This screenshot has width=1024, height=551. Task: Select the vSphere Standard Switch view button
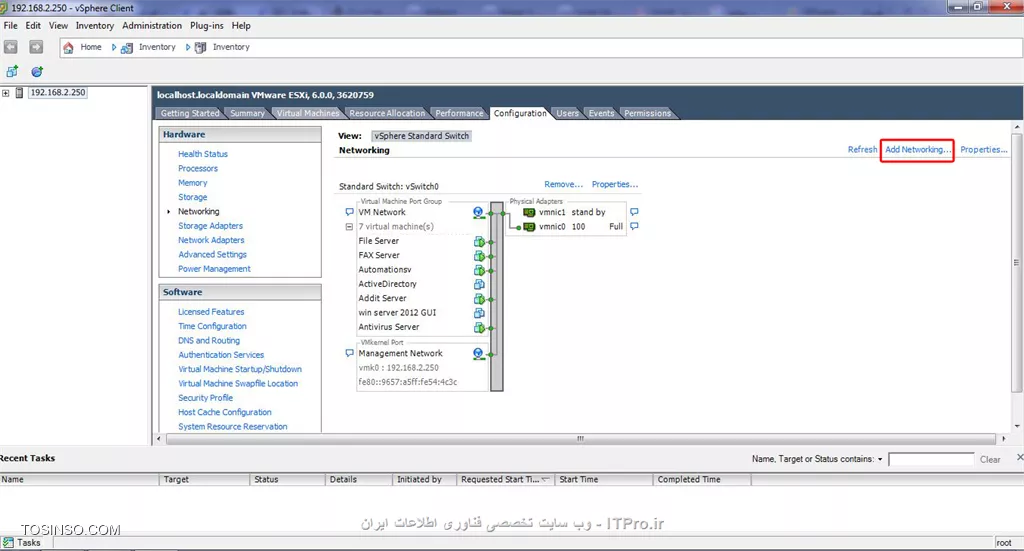pyautogui.click(x=421, y=136)
